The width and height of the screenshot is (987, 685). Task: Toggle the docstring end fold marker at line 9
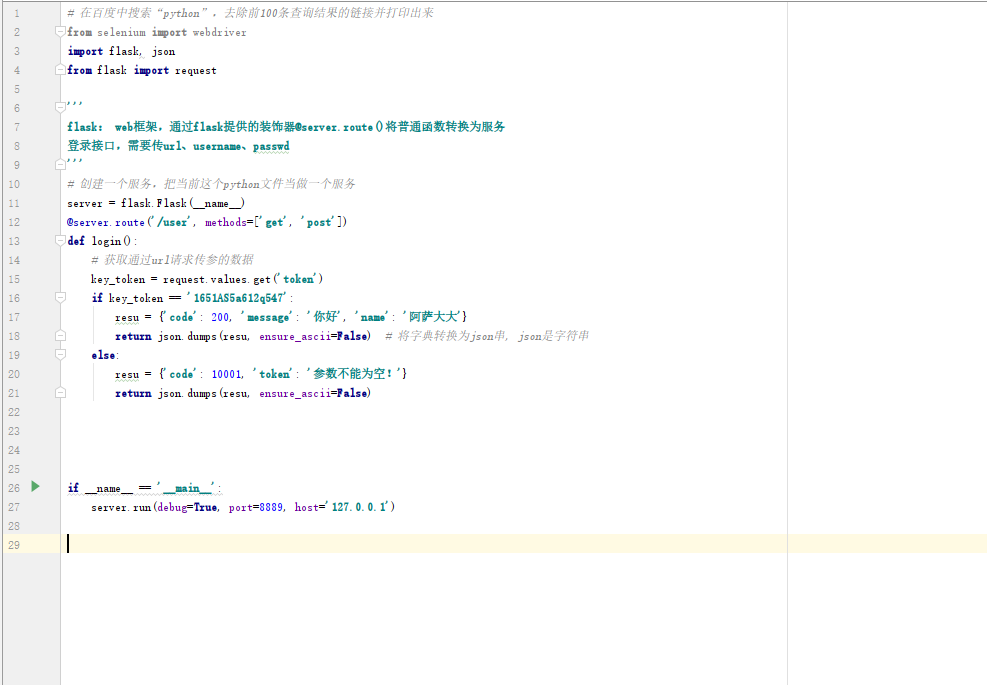(60, 164)
